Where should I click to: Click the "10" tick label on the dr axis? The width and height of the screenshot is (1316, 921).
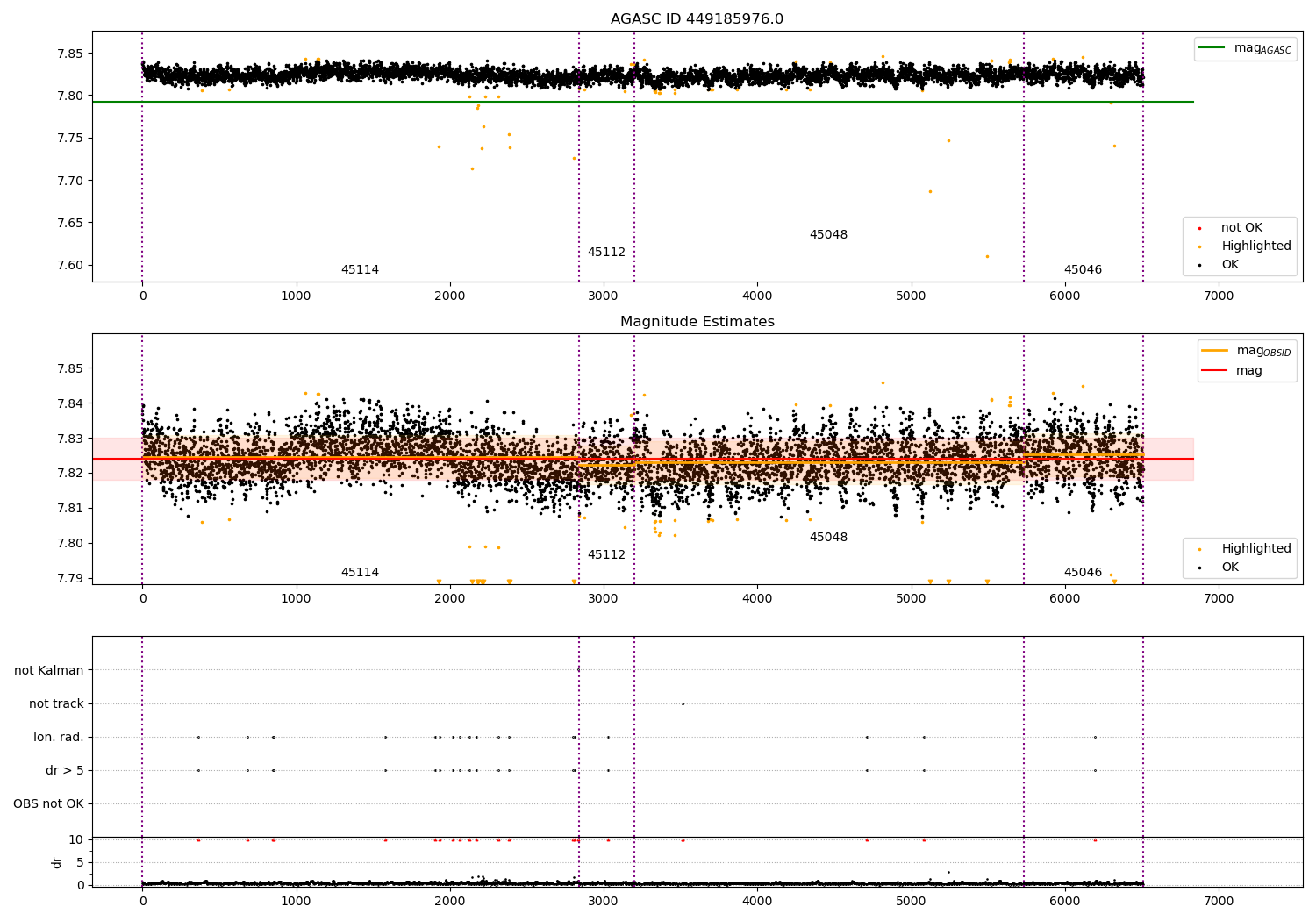(x=76, y=839)
